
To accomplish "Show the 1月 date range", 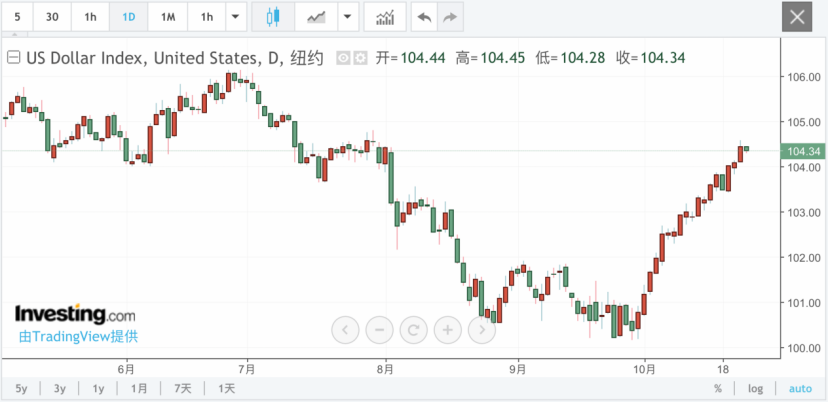I will tap(139, 389).
